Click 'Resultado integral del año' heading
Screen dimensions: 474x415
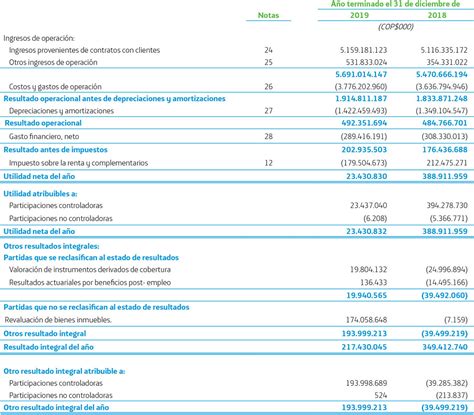pyautogui.click(x=48, y=347)
